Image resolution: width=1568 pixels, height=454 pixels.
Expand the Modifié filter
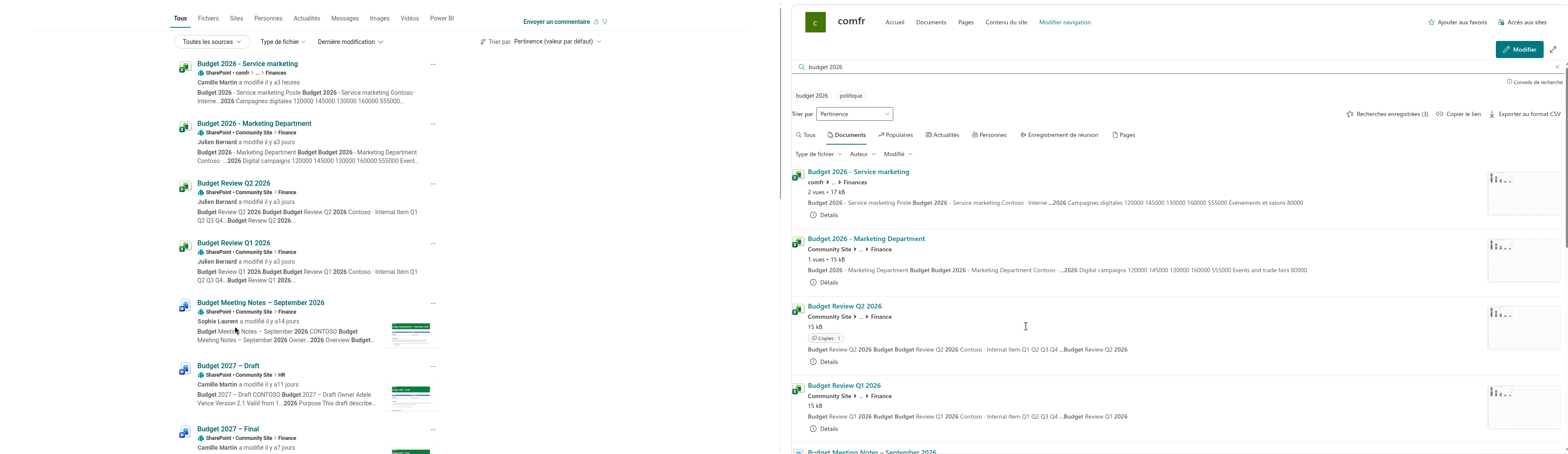(898, 154)
